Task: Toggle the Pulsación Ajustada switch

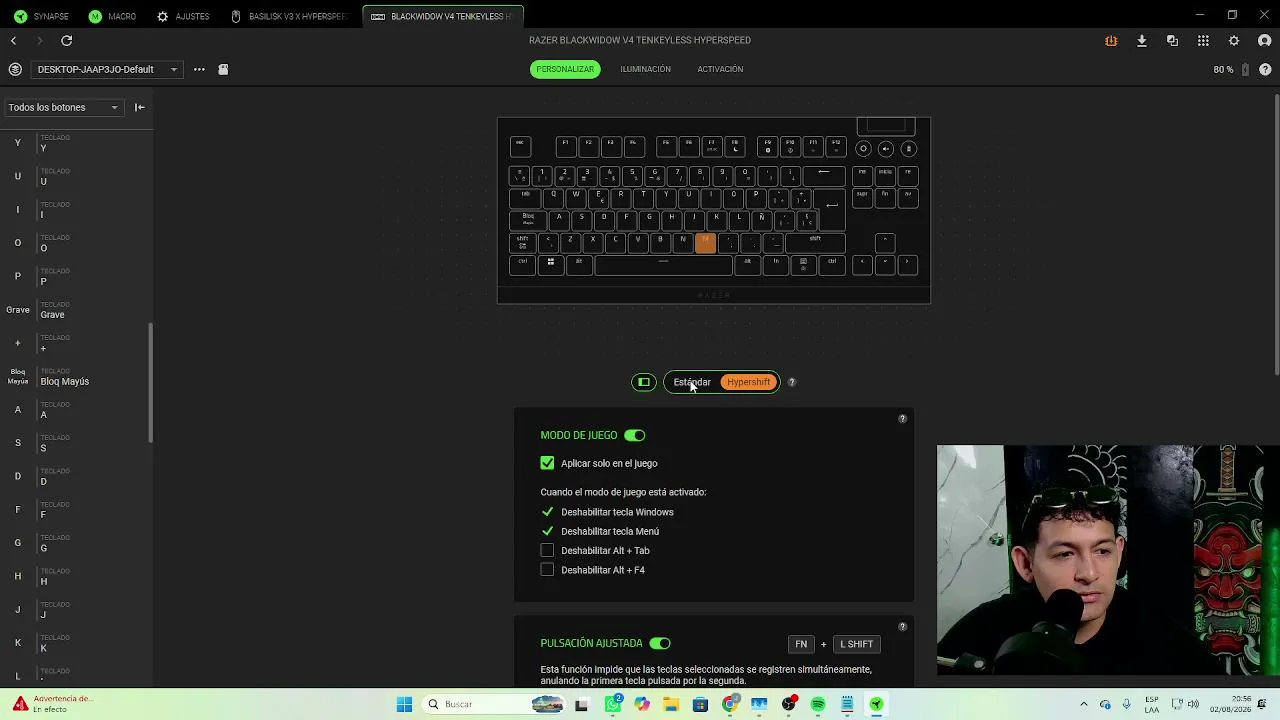Action: [660, 643]
